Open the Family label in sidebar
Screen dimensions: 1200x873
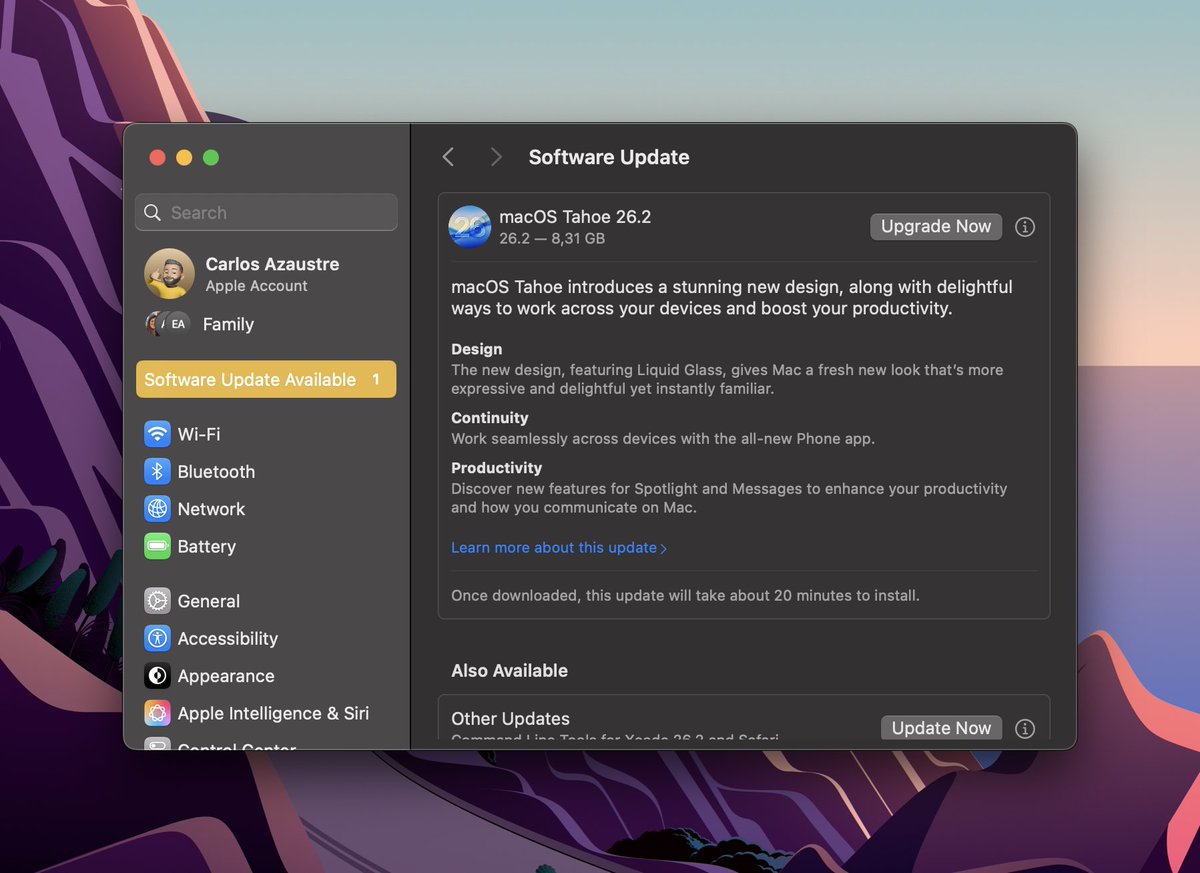[228, 324]
